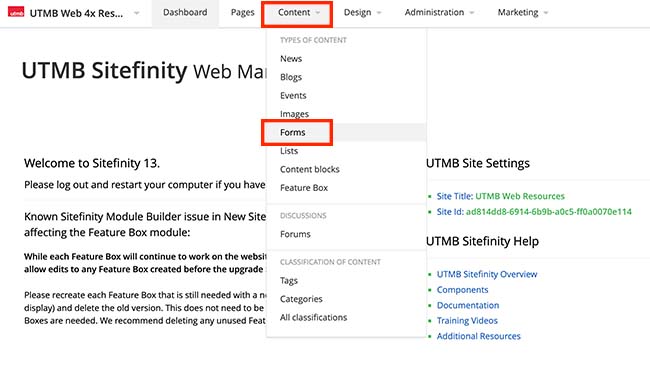Expand the UTMB Web 4x Res site selector arrow

pyautogui.click(x=136, y=13)
